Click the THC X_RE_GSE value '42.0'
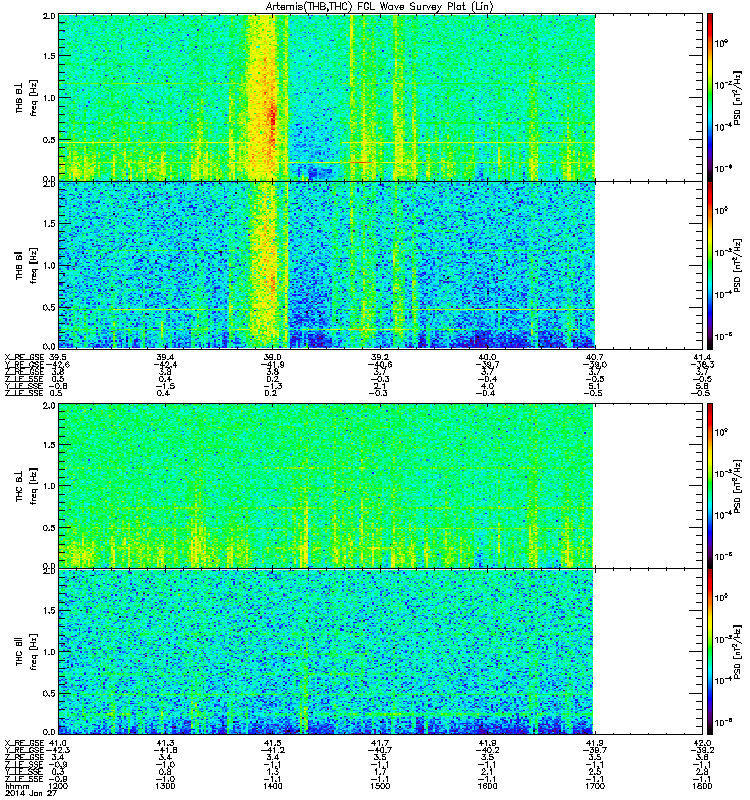 [x=703, y=743]
